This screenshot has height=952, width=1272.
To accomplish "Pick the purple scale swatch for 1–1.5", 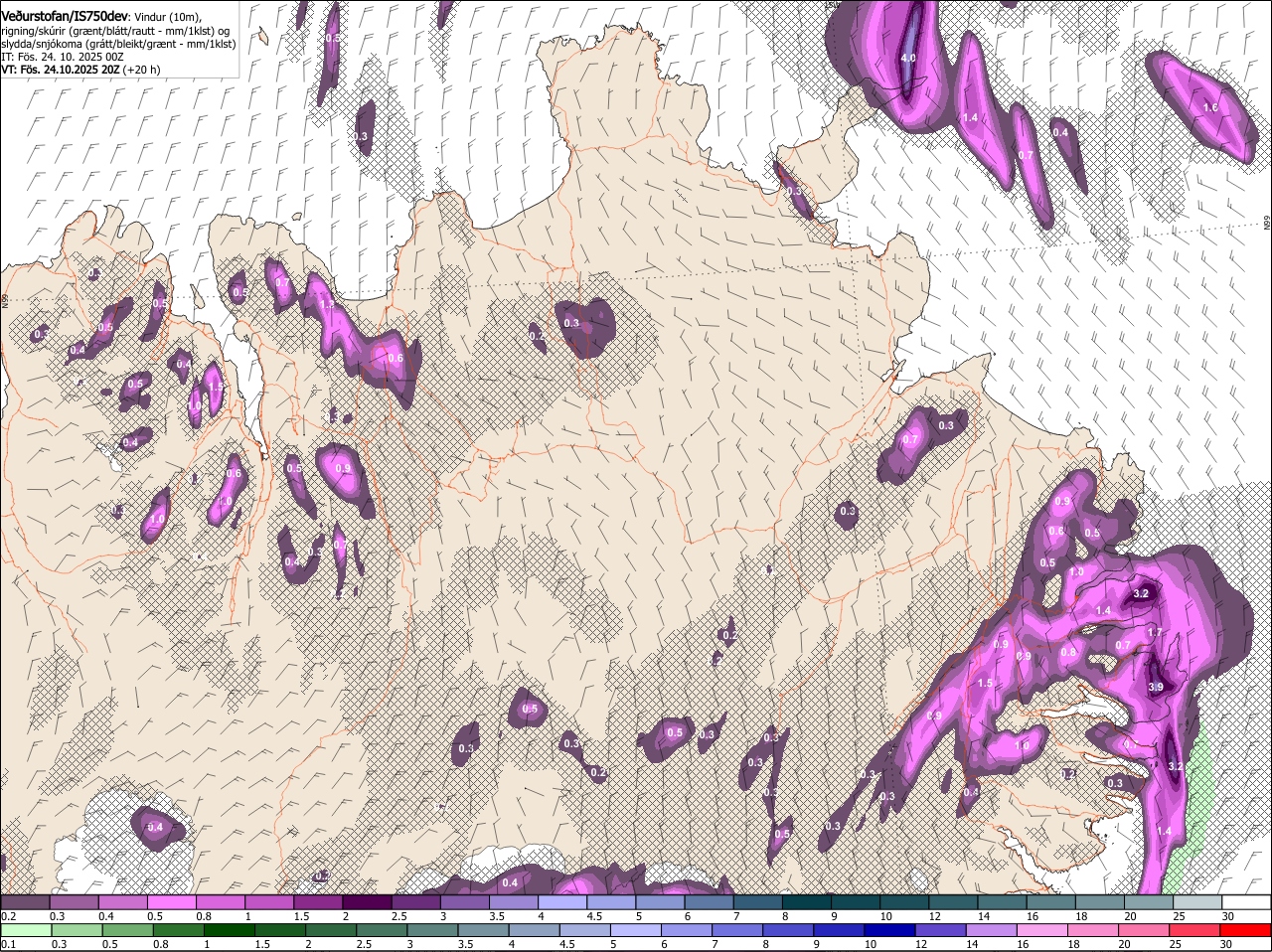I will coord(269,902).
